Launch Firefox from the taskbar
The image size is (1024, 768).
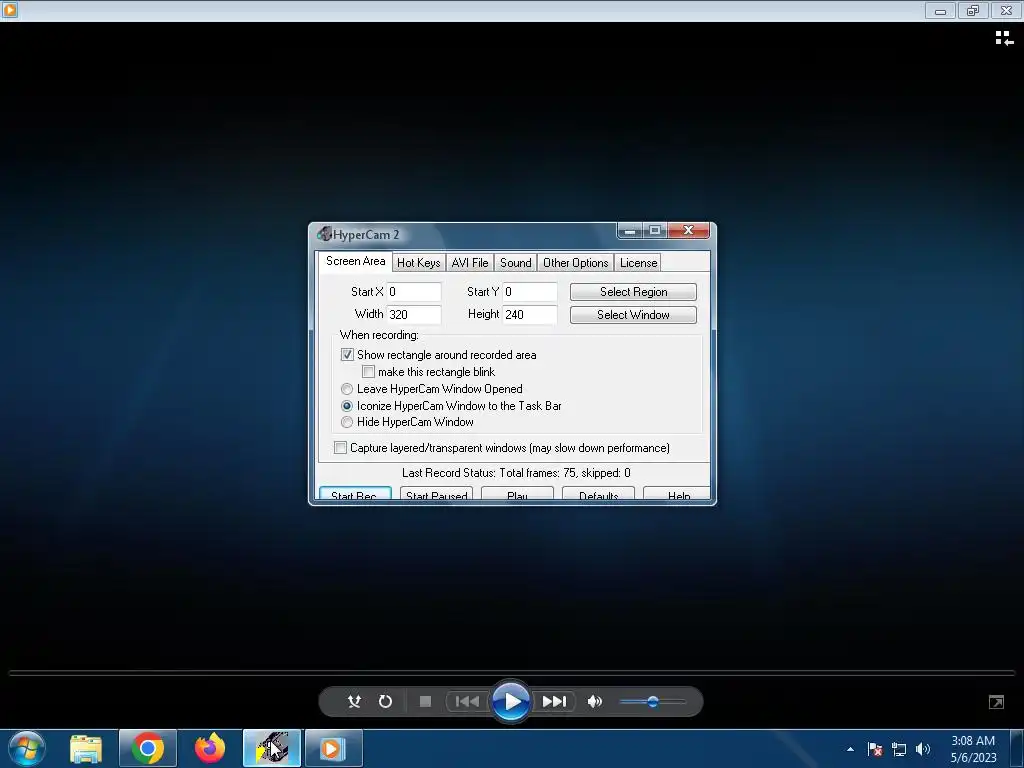(x=210, y=749)
